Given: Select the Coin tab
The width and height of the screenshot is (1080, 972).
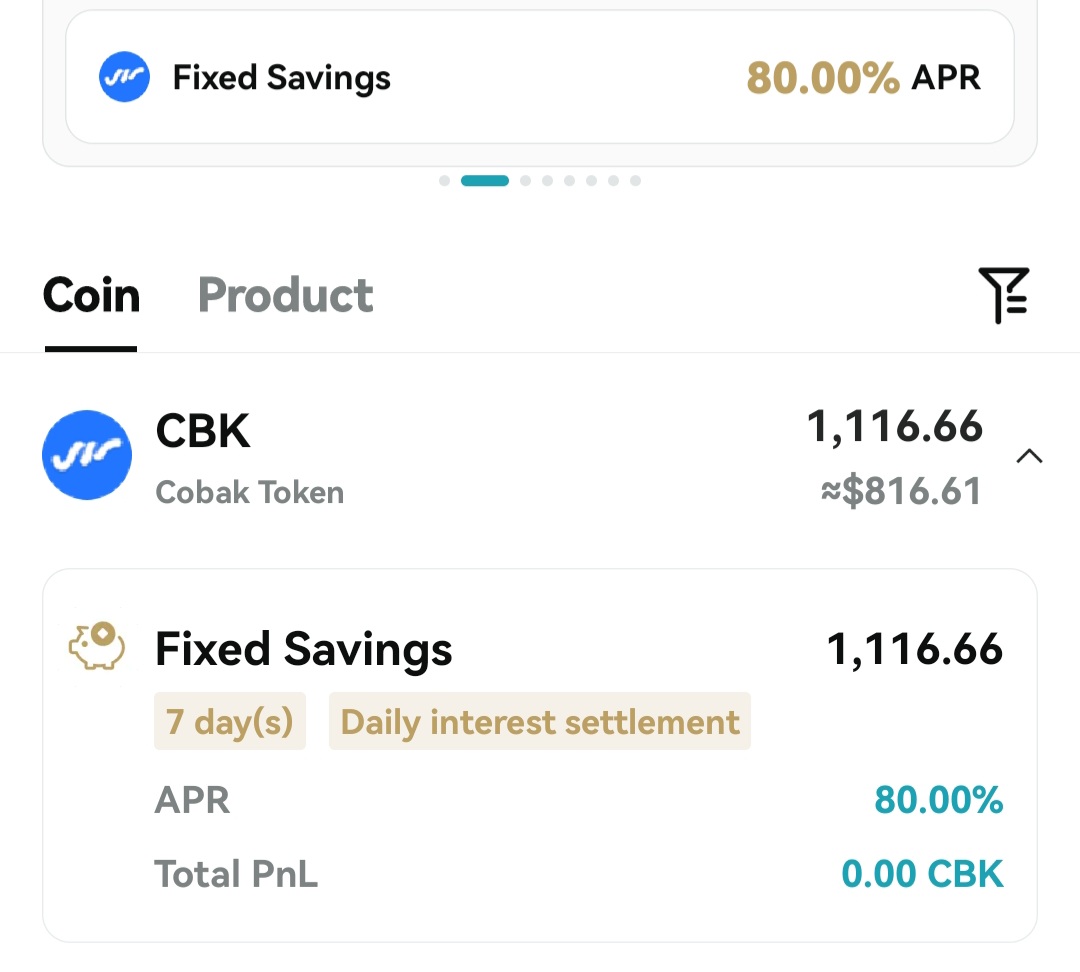Looking at the screenshot, I should coord(90,293).
